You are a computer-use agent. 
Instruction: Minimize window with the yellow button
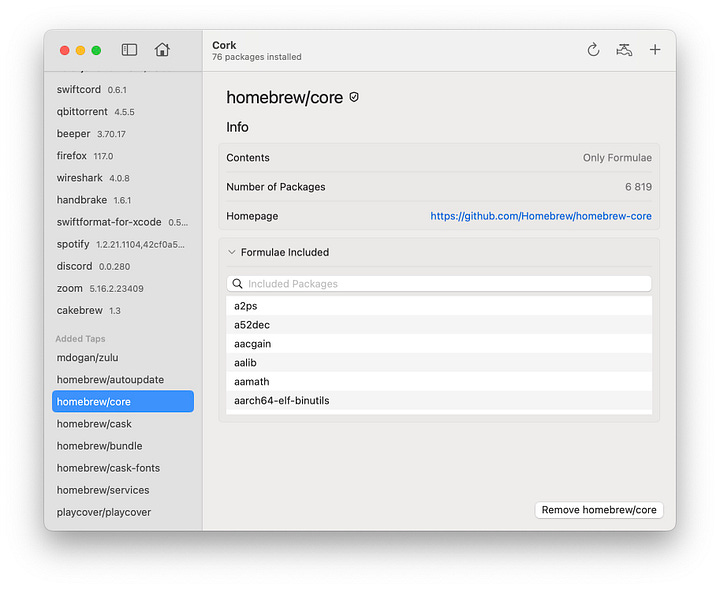[x=80, y=50]
